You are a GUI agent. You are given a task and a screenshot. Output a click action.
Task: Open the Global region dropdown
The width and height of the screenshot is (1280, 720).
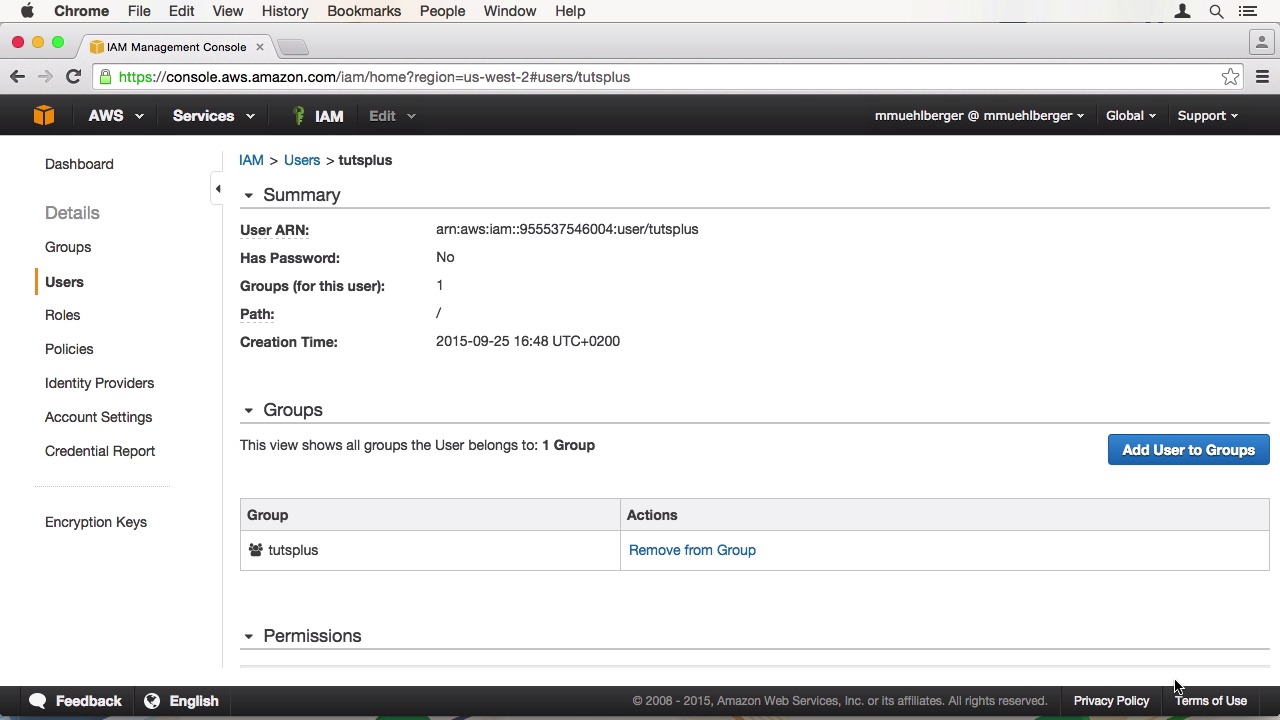pyautogui.click(x=1131, y=115)
